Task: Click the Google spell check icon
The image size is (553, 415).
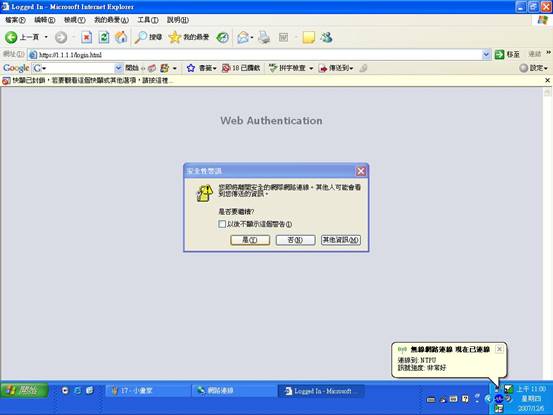Action: pyautogui.click(x=273, y=68)
